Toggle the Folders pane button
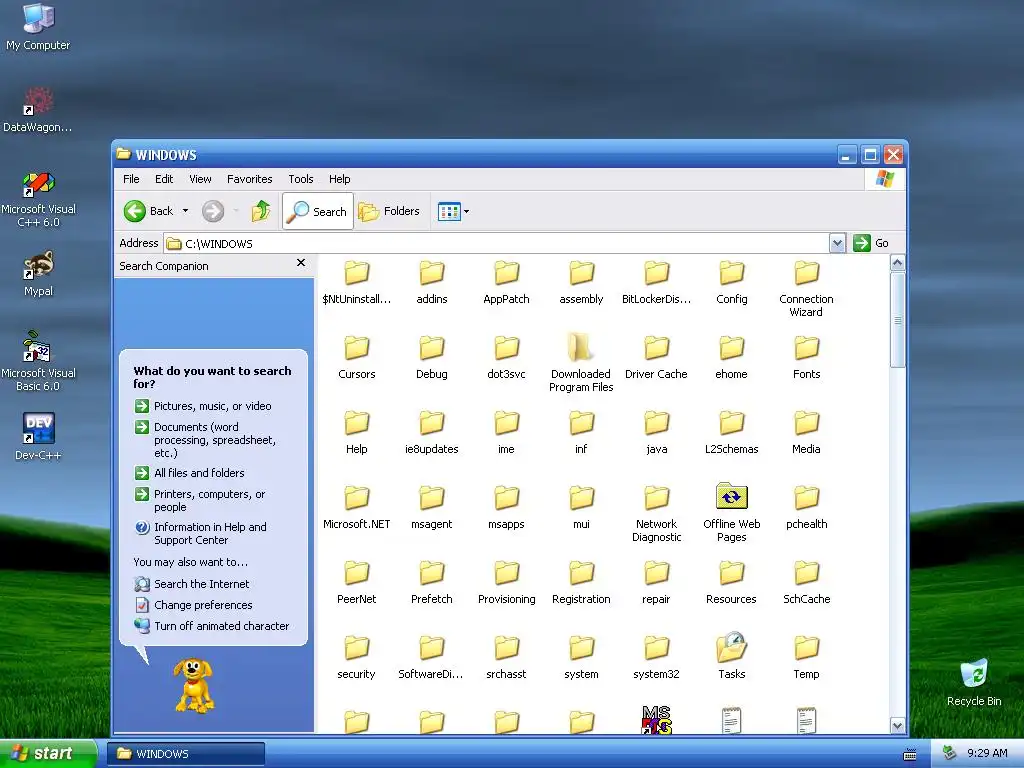Screen dimensions: 1024x768 pyautogui.click(x=389, y=211)
